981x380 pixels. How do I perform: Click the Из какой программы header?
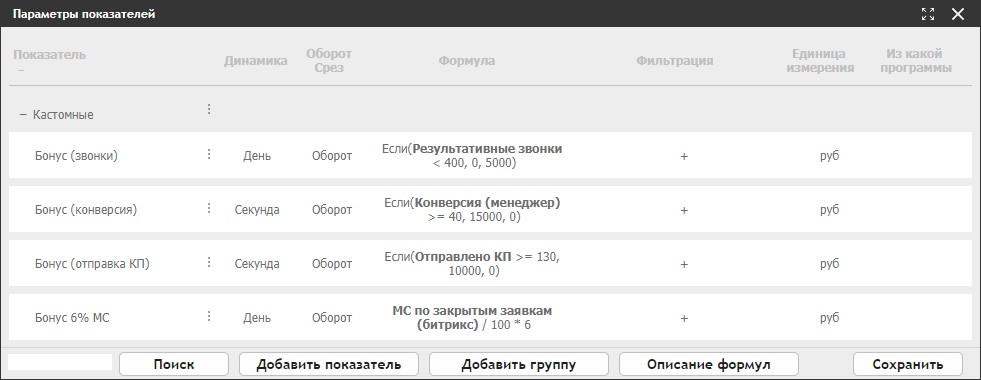[916, 61]
